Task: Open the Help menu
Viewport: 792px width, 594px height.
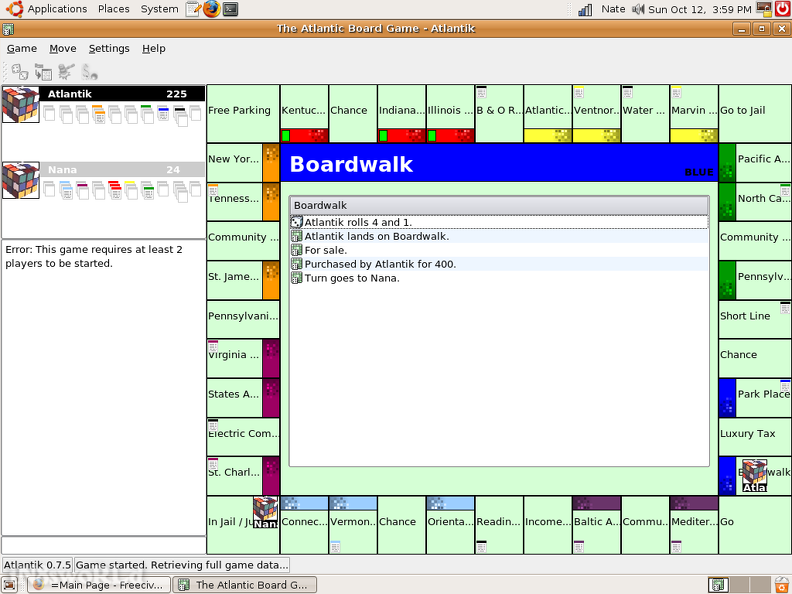Action: tap(154, 48)
